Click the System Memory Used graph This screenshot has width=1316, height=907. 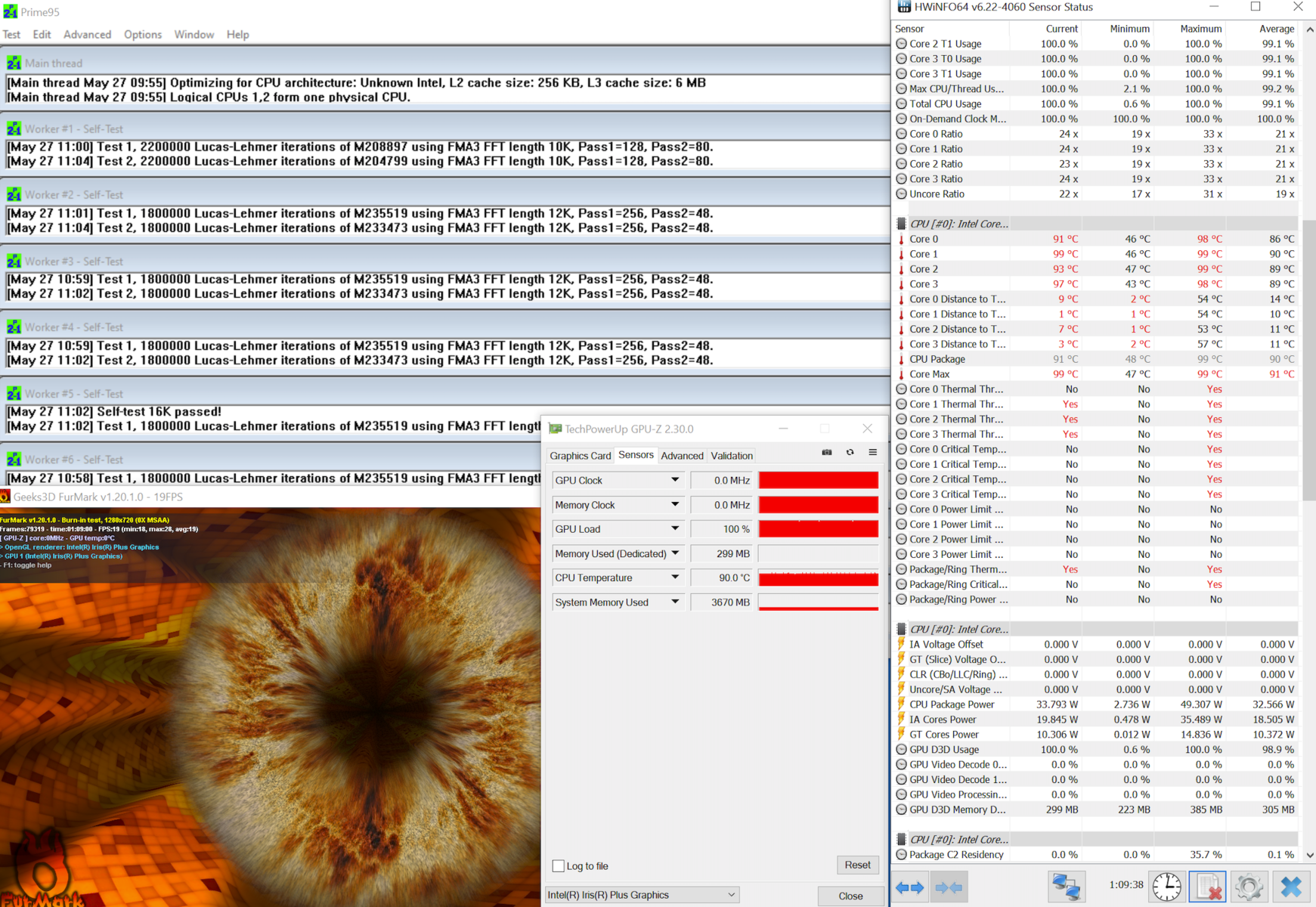pyautogui.click(x=819, y=602)
